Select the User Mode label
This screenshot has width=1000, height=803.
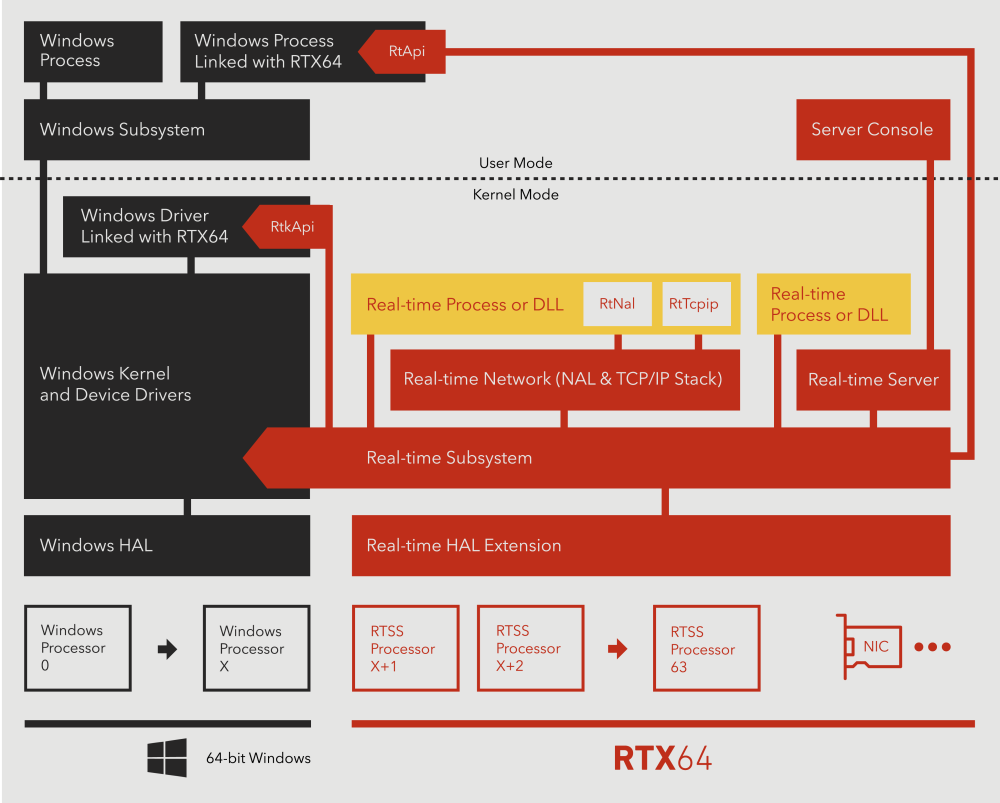[x=515, y=162]
